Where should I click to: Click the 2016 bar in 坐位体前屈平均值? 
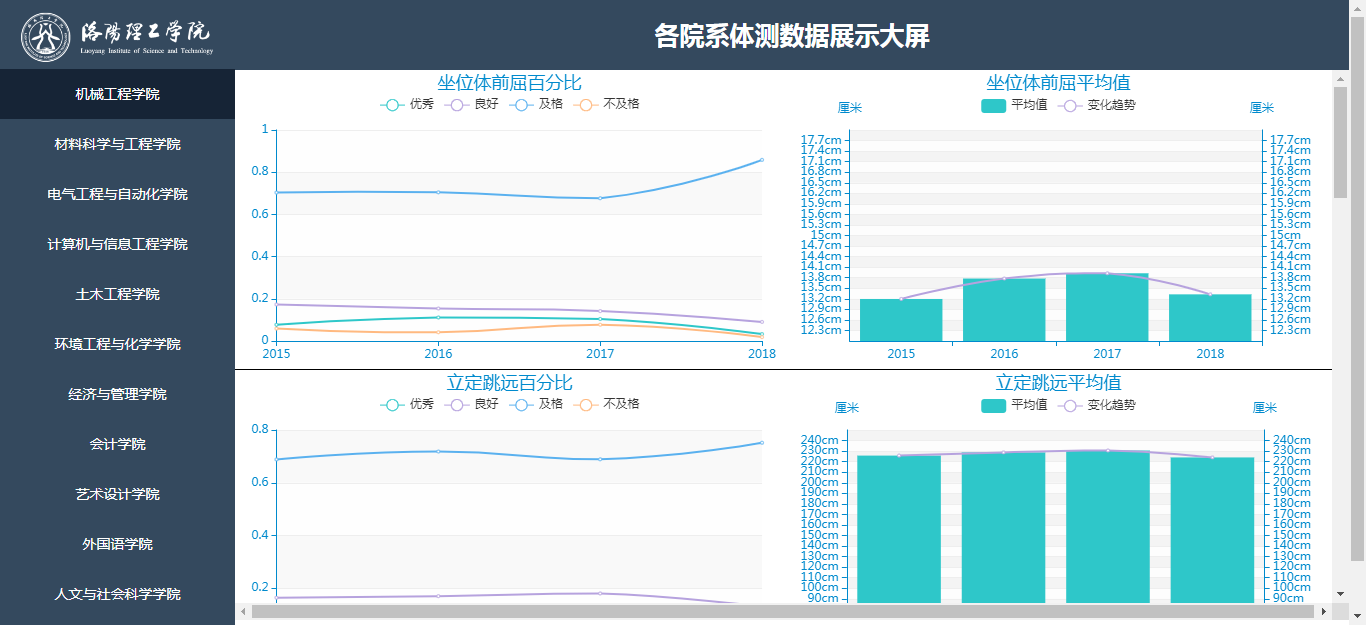click(1004, 310)
